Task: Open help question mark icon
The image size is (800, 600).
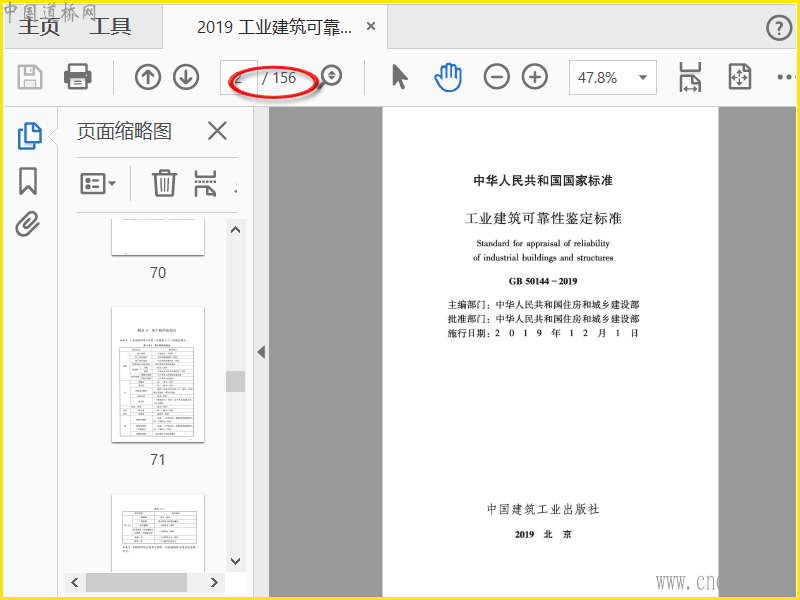Action: coord(779,28)
